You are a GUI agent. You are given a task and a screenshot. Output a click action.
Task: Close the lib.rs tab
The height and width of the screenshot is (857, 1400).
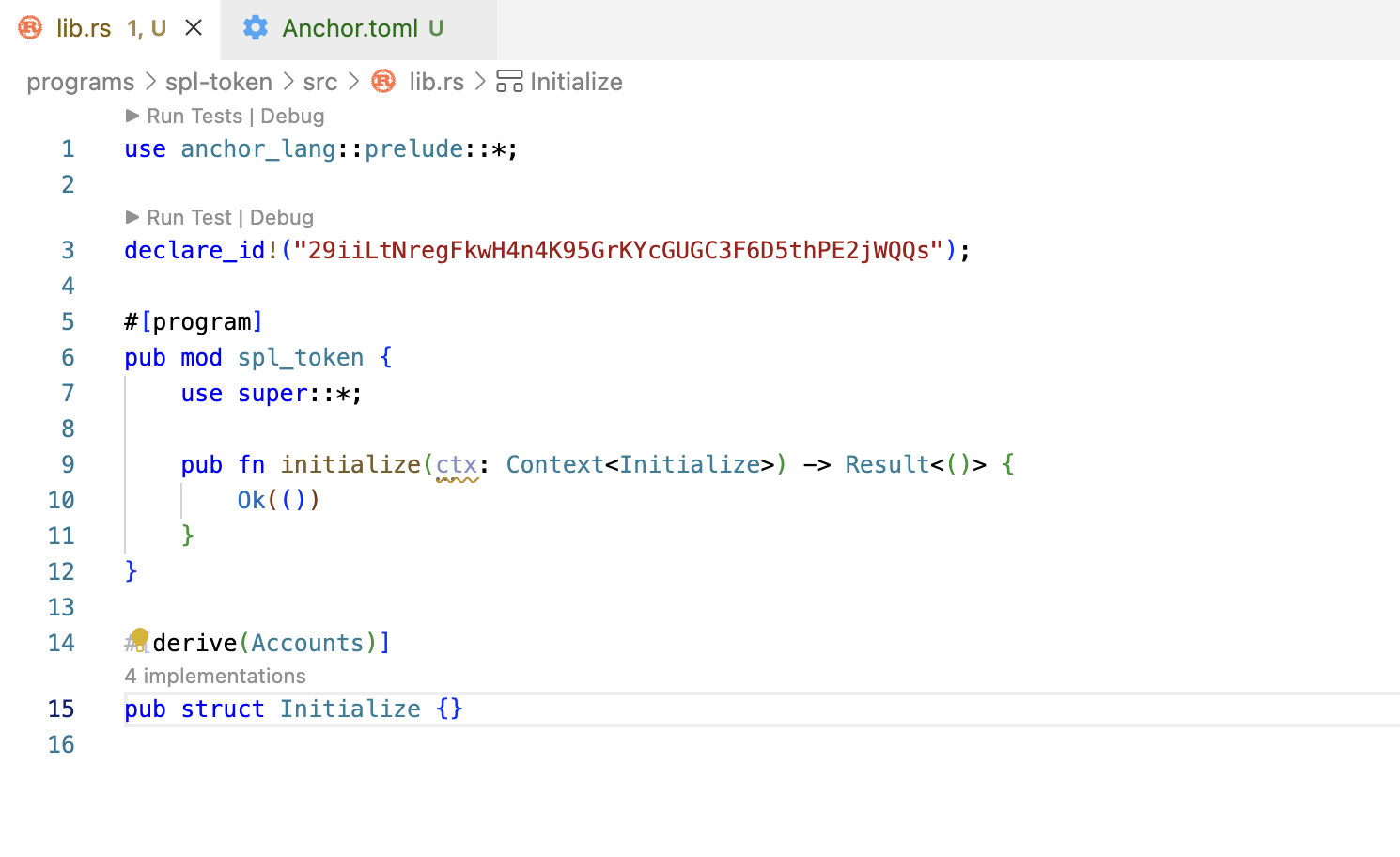[194, 28]
